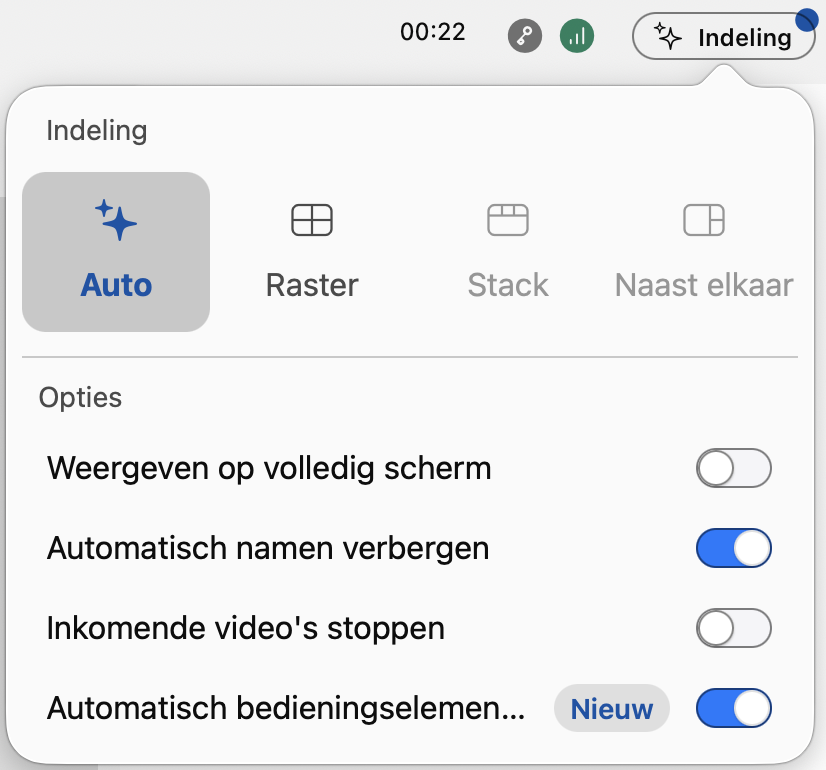This screenshot has height=770, width=826.
Task: Choose the Raster grid layout icon
Action: [312, 220]
